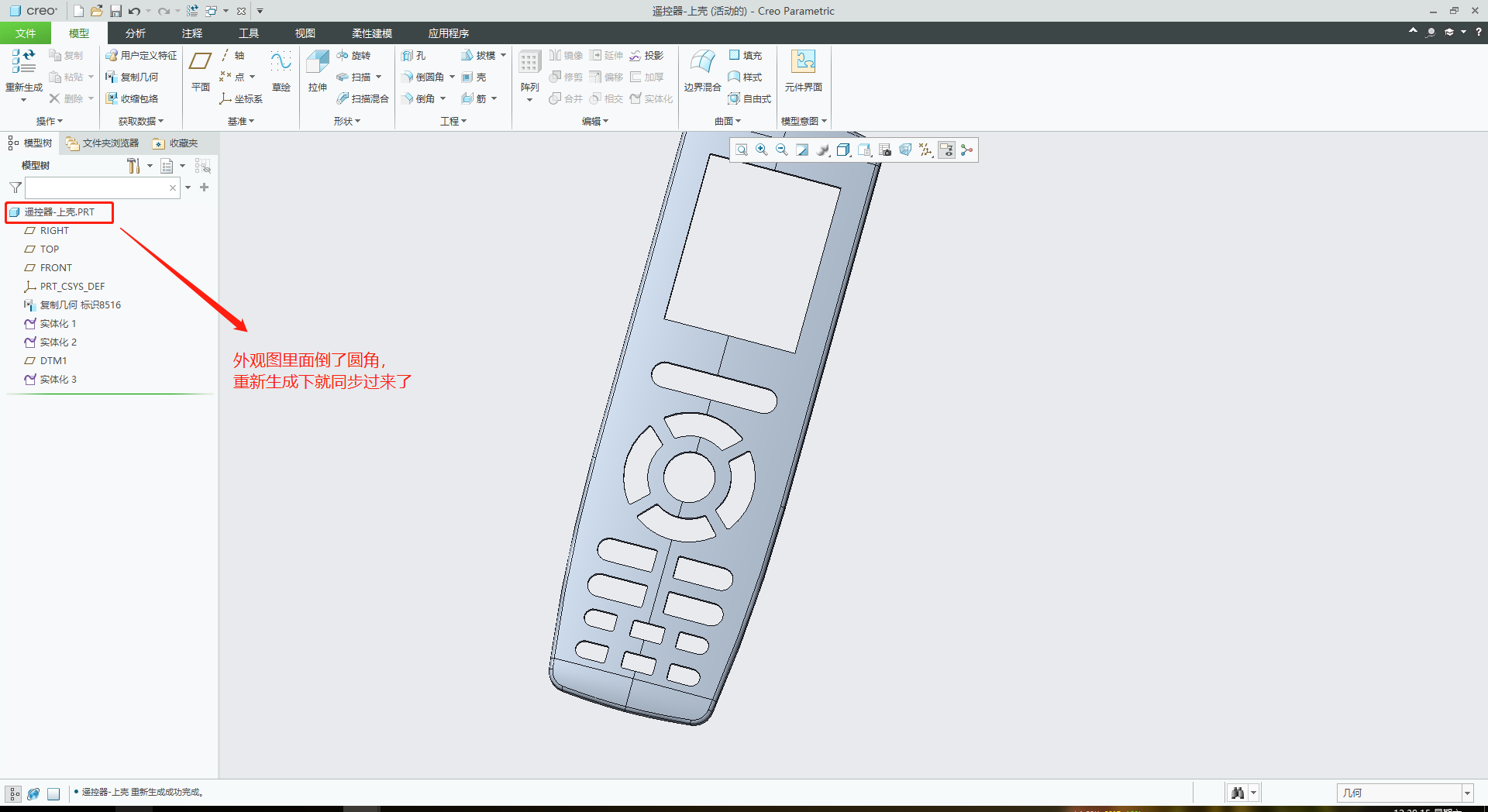Expand the Model Intent (模型意图) group
This screenshot has height=812, width=1488.
pyautogui.click(x=804, y=121)
